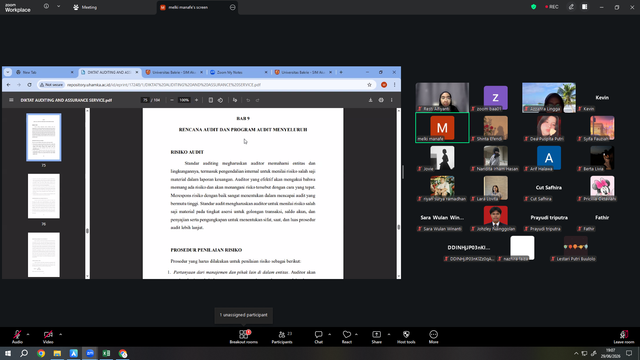The height and width of the screenshot is (360, 640).
Task: Open Chrome tab search dropdown arrow
Action: pyautogui.click(x=8, y=72)
